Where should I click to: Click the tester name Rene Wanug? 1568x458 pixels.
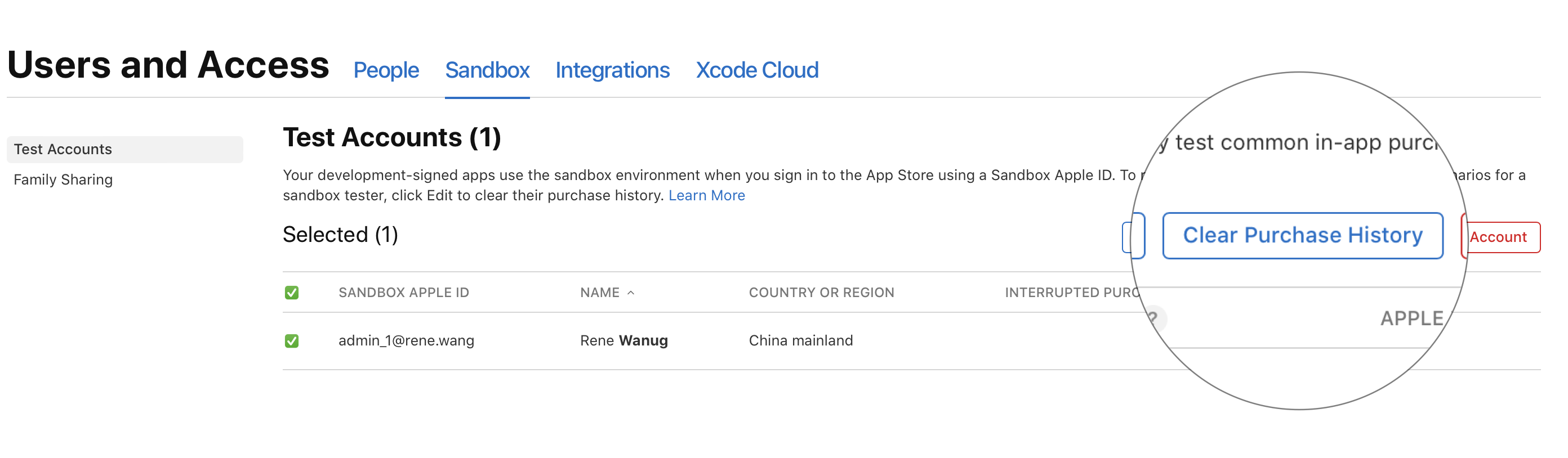tap(623, 340)
